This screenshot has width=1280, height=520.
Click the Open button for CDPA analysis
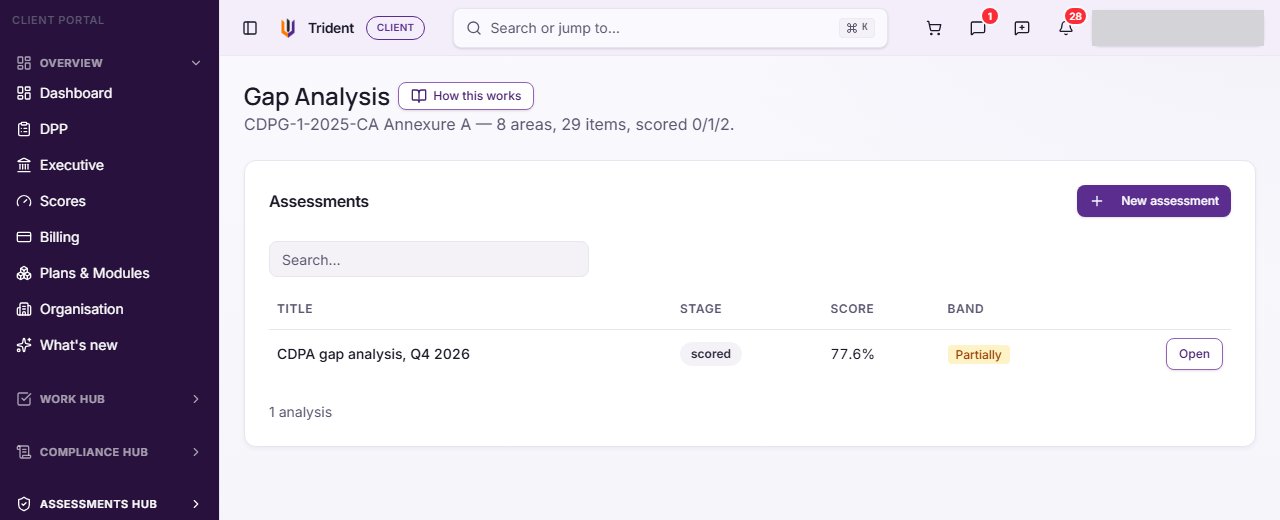[x=1194, y=354]
